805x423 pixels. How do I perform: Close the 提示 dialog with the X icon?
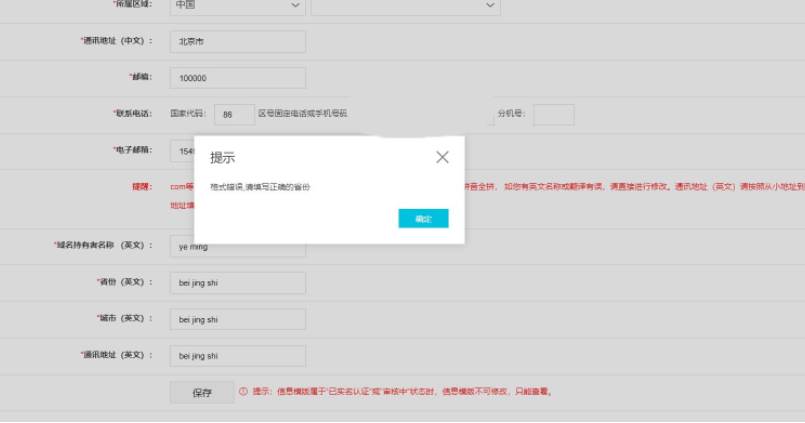[442, 157]
